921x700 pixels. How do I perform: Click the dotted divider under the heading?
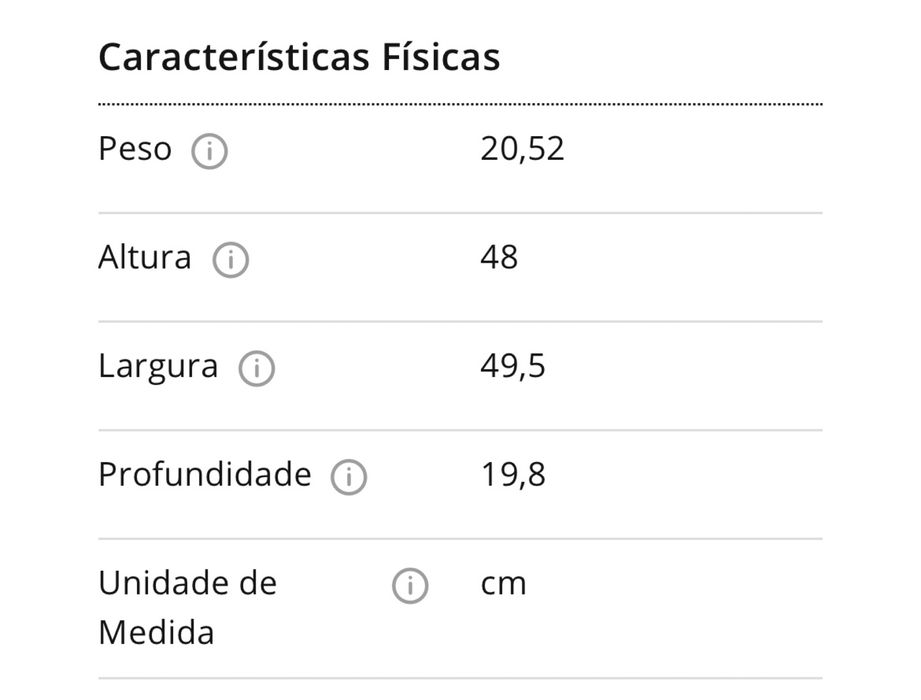460,104
